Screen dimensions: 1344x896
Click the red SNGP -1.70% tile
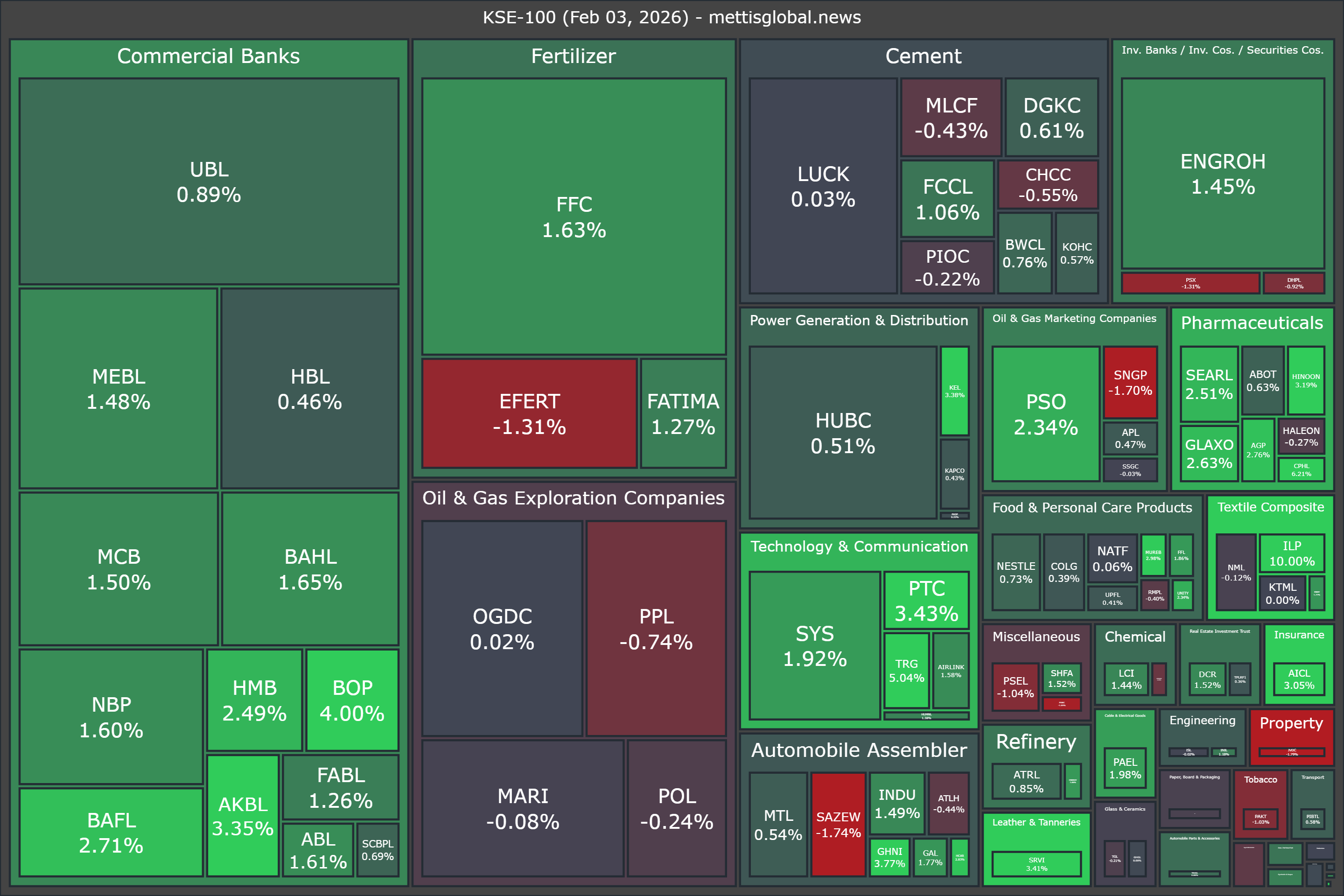[x=1130, y=382]
